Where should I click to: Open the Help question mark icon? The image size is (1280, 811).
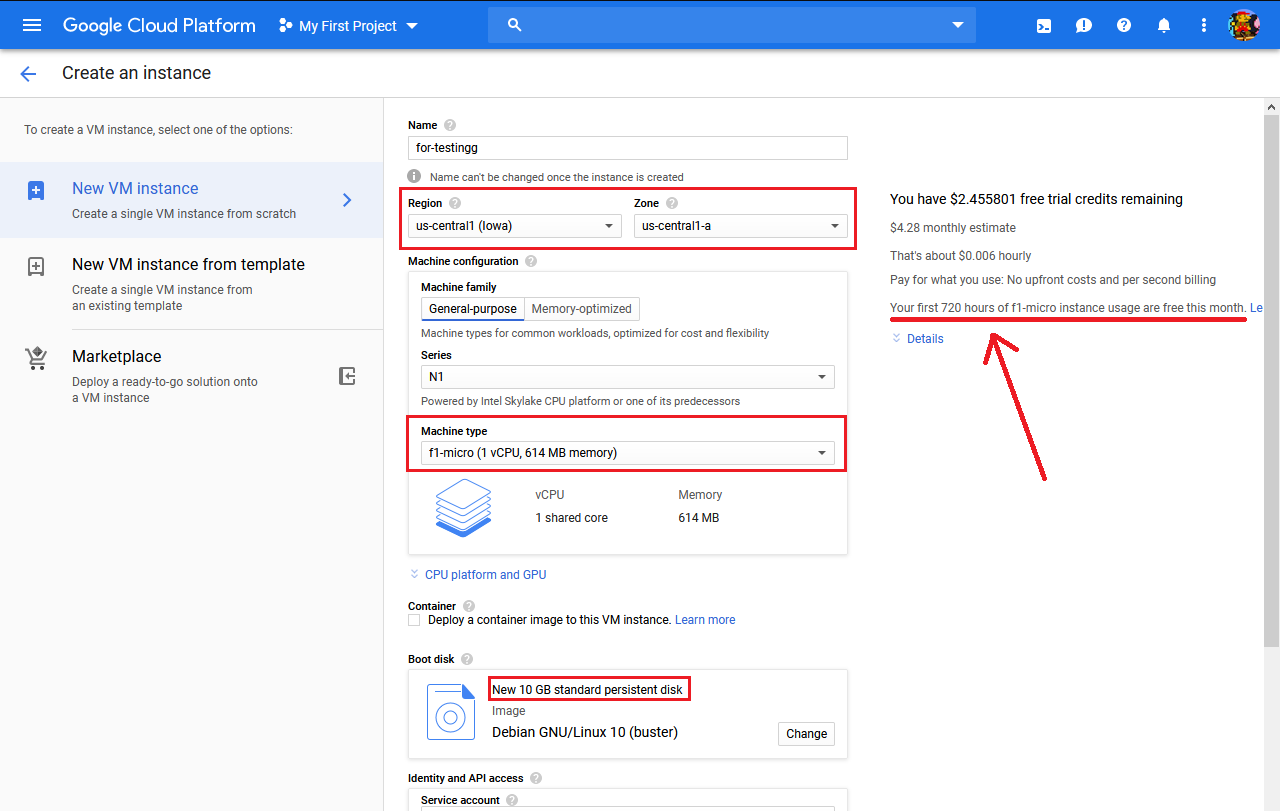pyautogui.click(x=1124, y=25)
